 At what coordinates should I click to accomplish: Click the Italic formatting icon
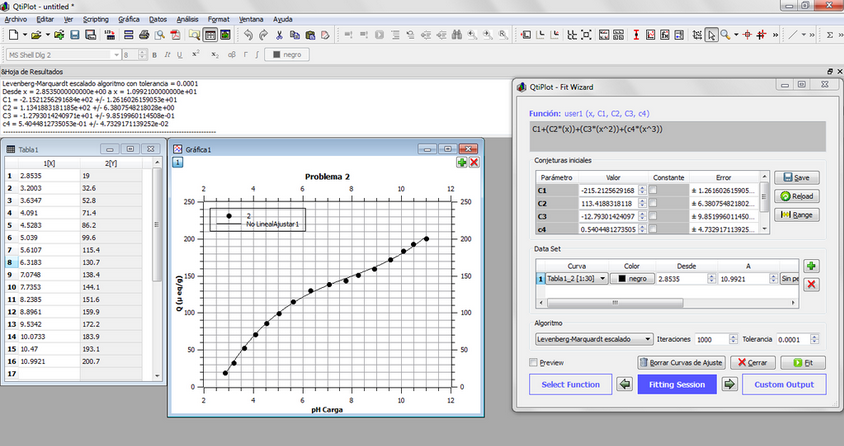(x=167, y=55)
